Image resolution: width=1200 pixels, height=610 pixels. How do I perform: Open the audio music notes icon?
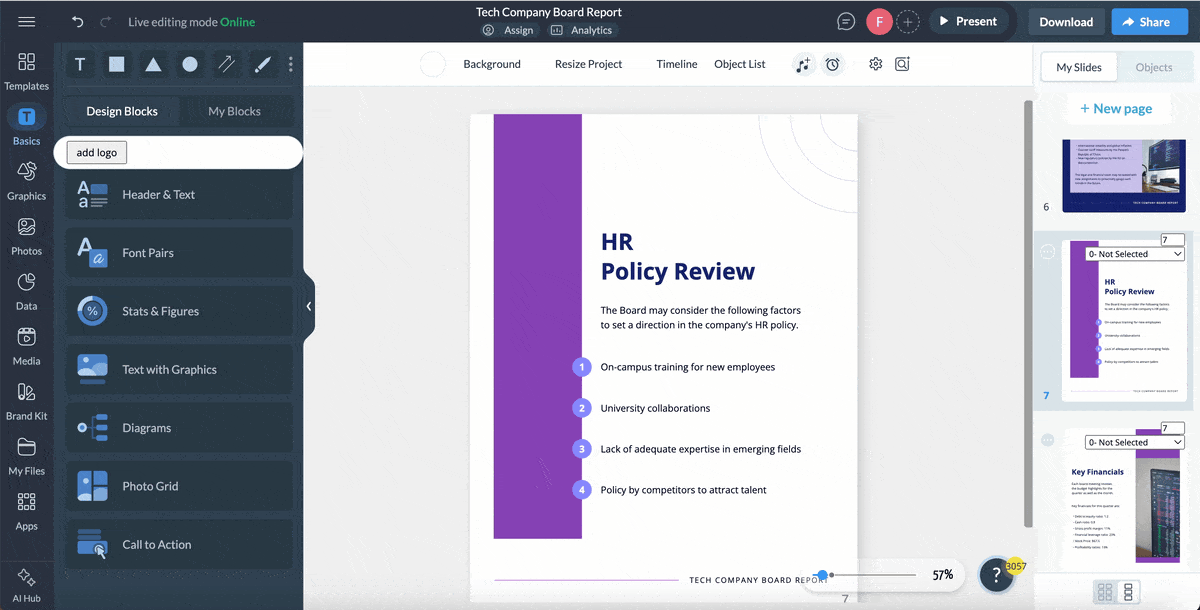(802, 64)
